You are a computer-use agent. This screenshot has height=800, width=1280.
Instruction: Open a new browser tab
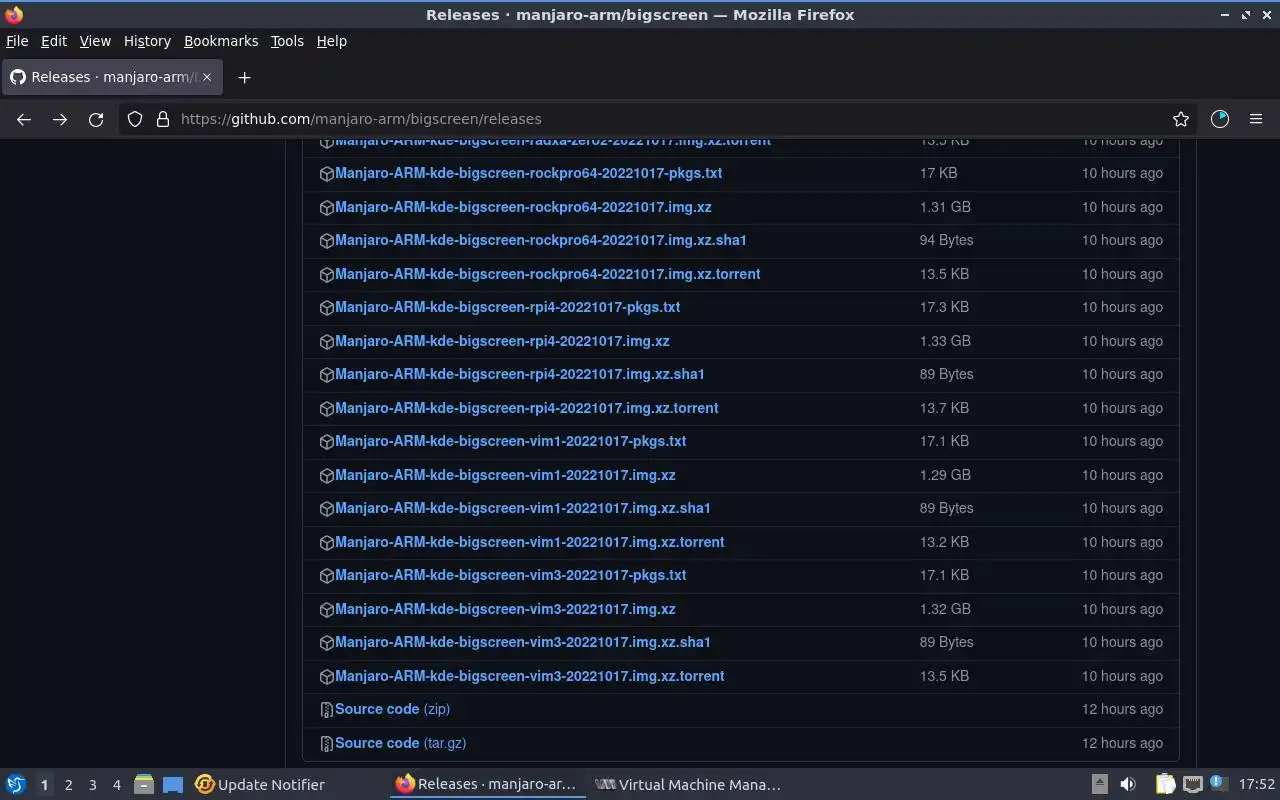coord(244,77)
